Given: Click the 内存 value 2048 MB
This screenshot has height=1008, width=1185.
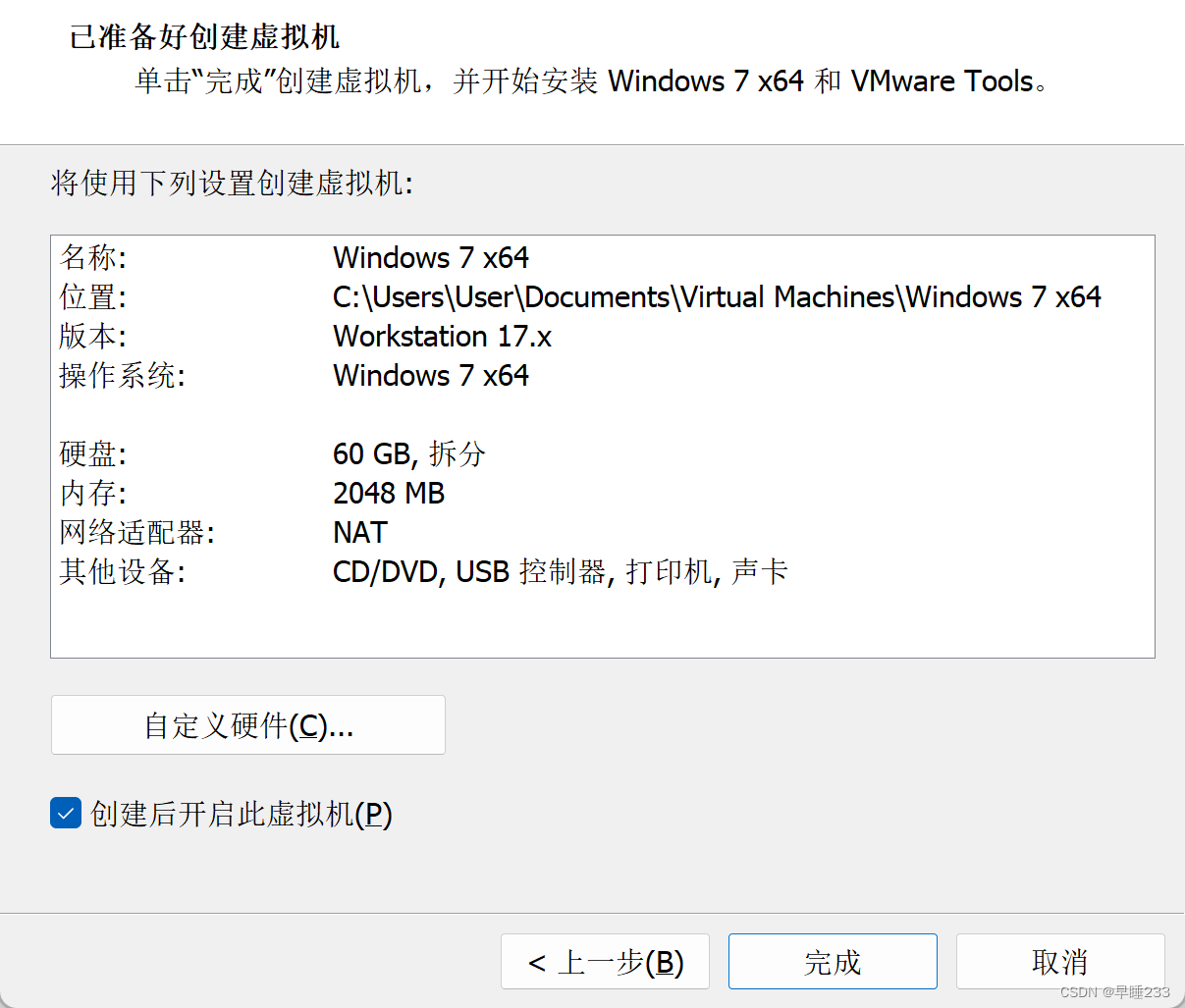Looking at the screenshot, I should point(389,493).
